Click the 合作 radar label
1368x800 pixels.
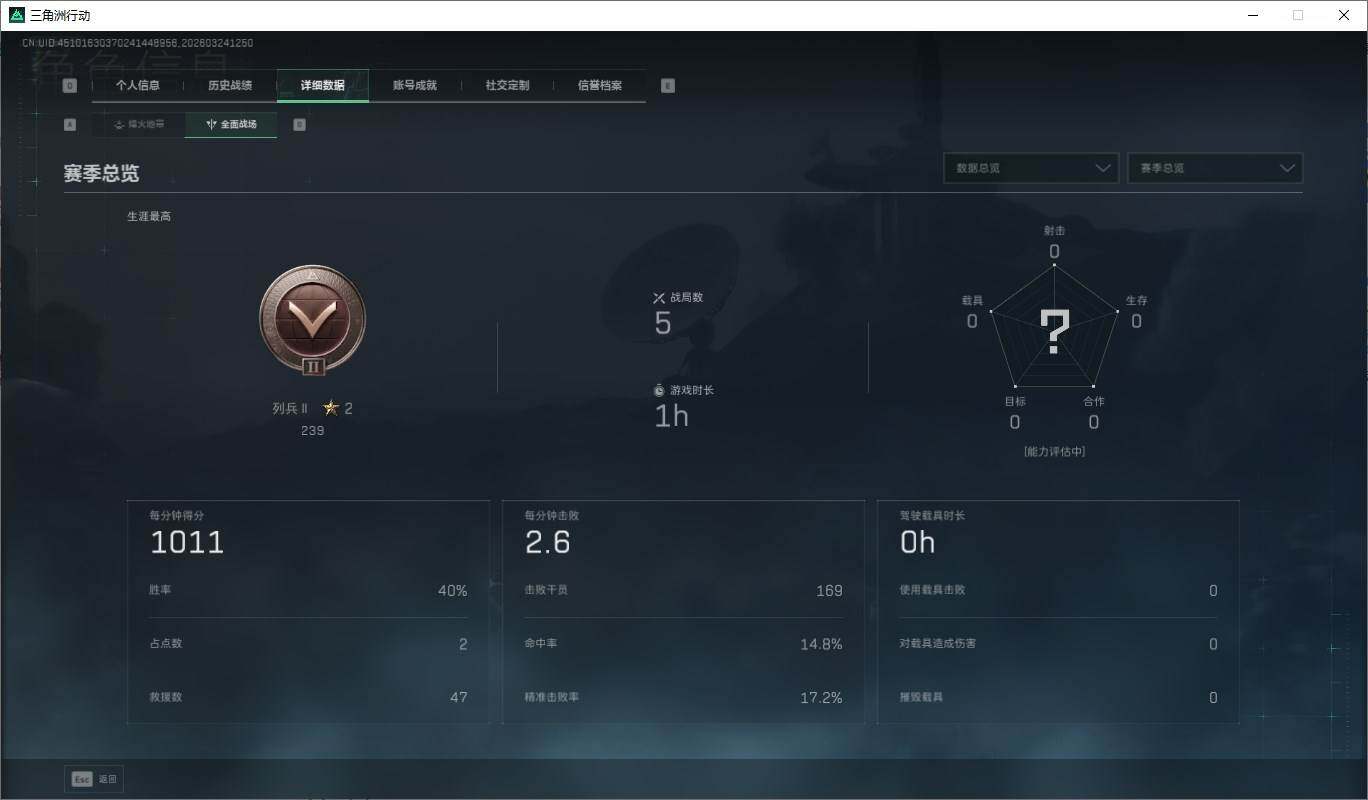[x=1094, y=402]
